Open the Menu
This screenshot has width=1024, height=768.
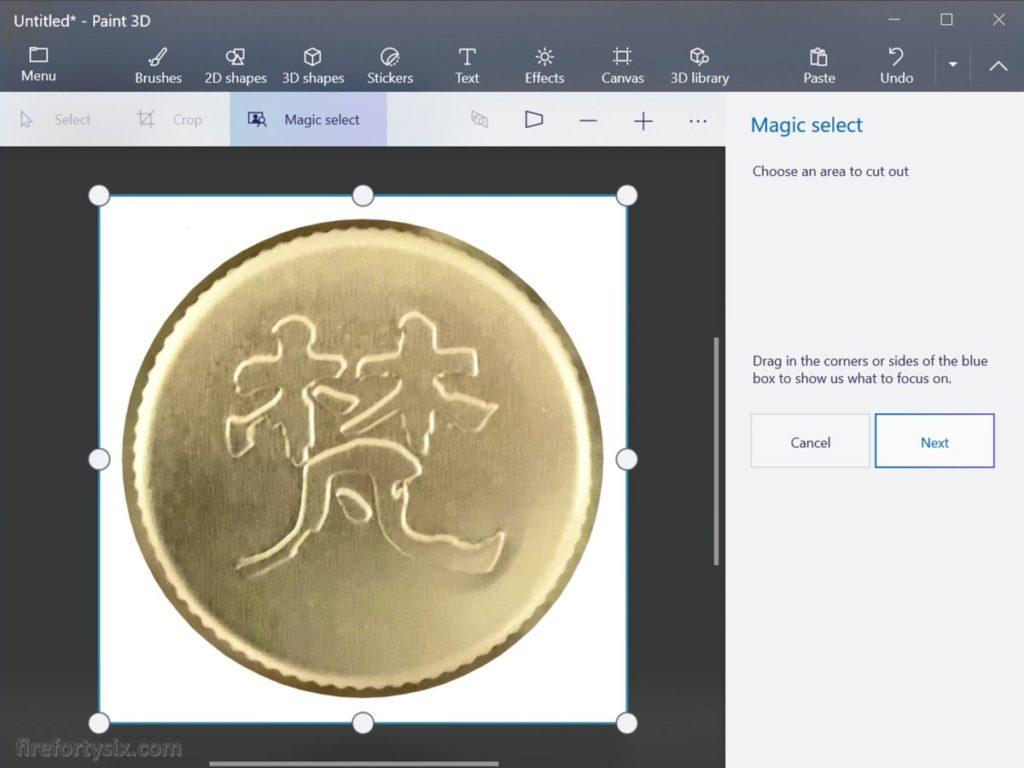pos(38,63)
